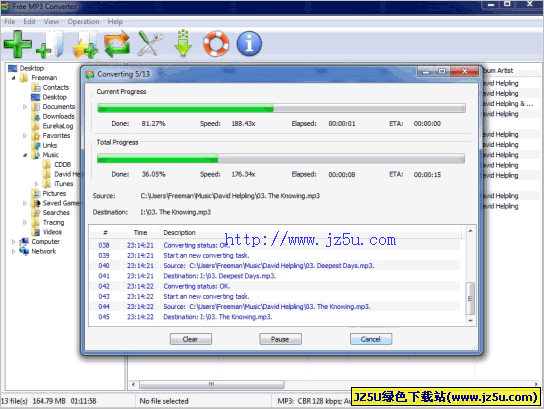Image resolution: width=544 pixels, height=409 pixels.
Task: Click the Total Progress bar
Action: [x=281, y=159]
